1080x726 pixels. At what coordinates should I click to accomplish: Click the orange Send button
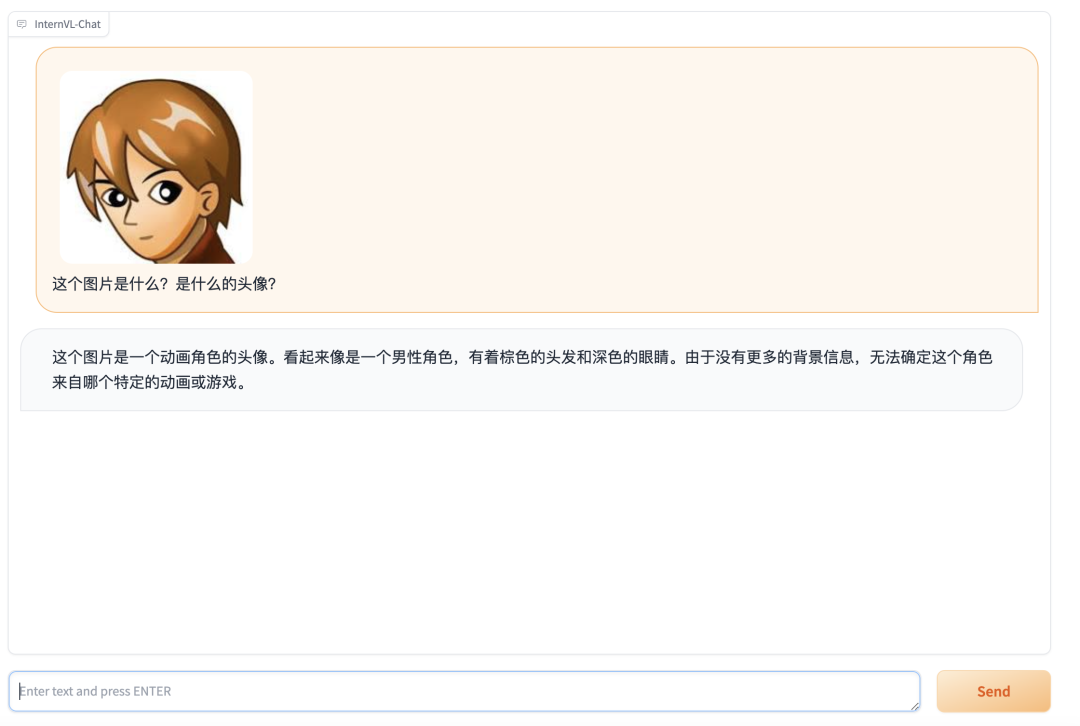point(993,691)
